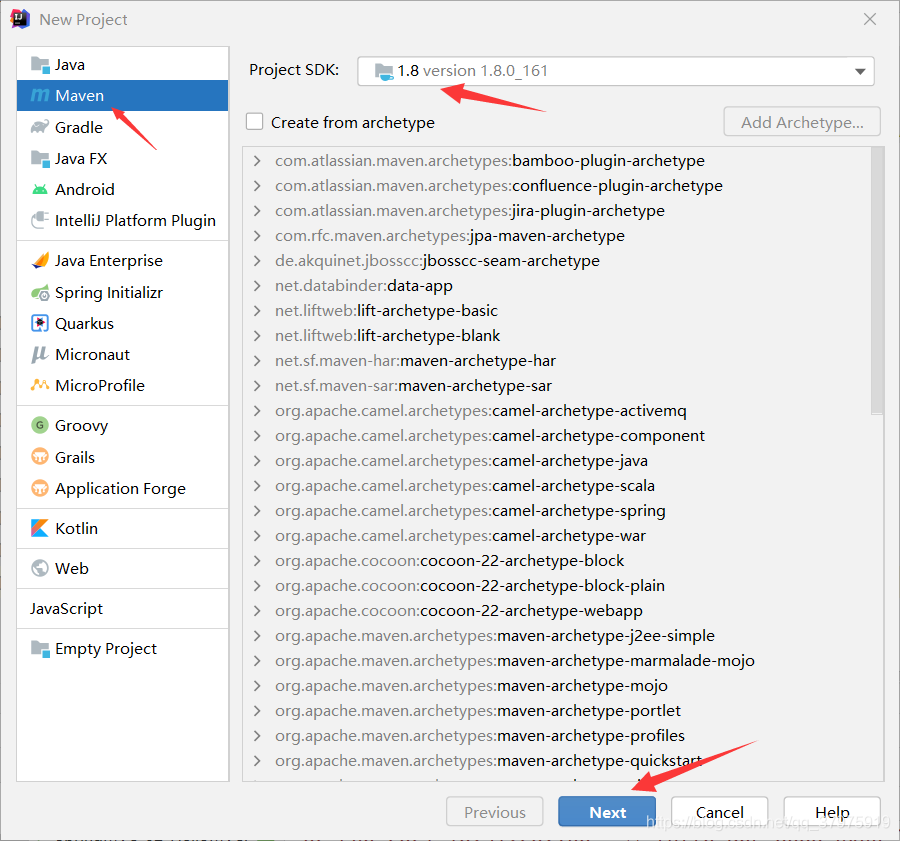Click the Android robot icon

pyautogui.click(x=40, y=189)
